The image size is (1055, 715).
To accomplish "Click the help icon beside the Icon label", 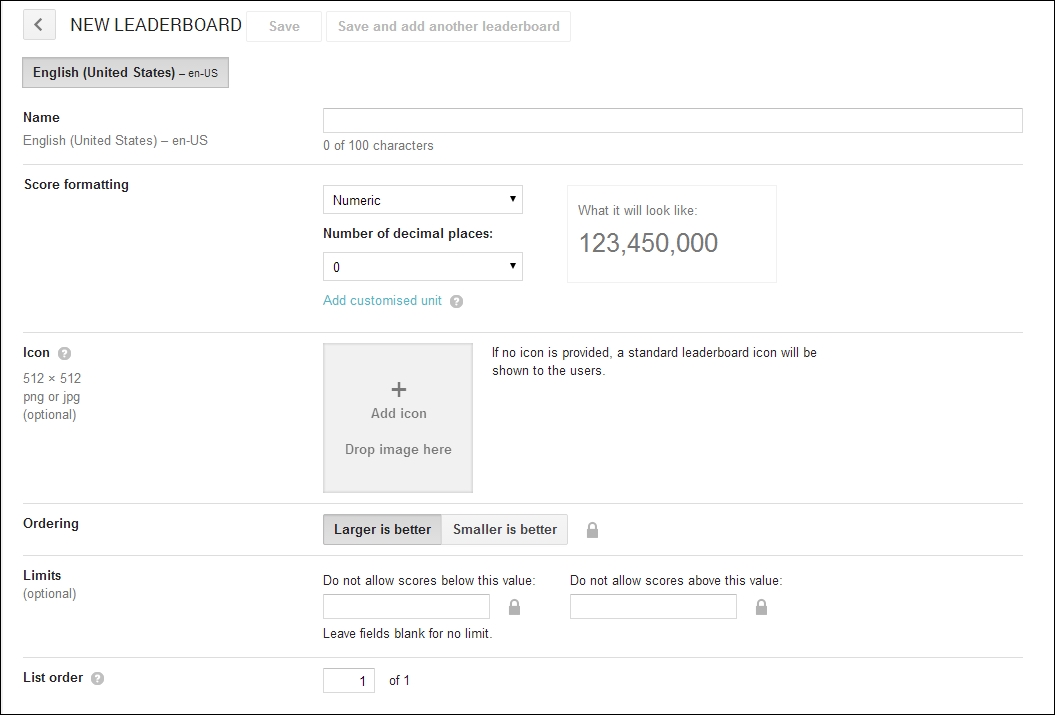I will click(65, 353).
